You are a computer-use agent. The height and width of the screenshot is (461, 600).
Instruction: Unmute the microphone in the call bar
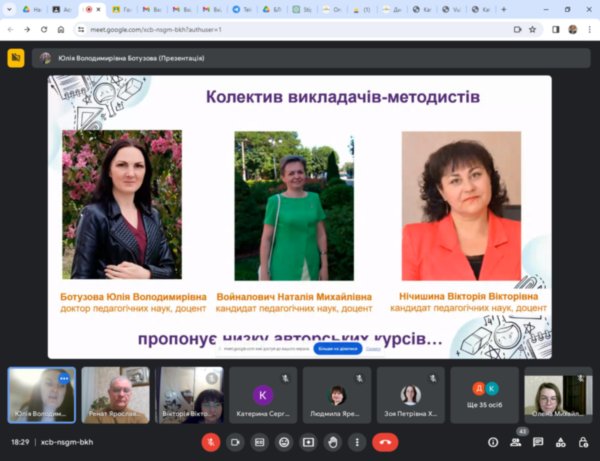pos(211,441)
